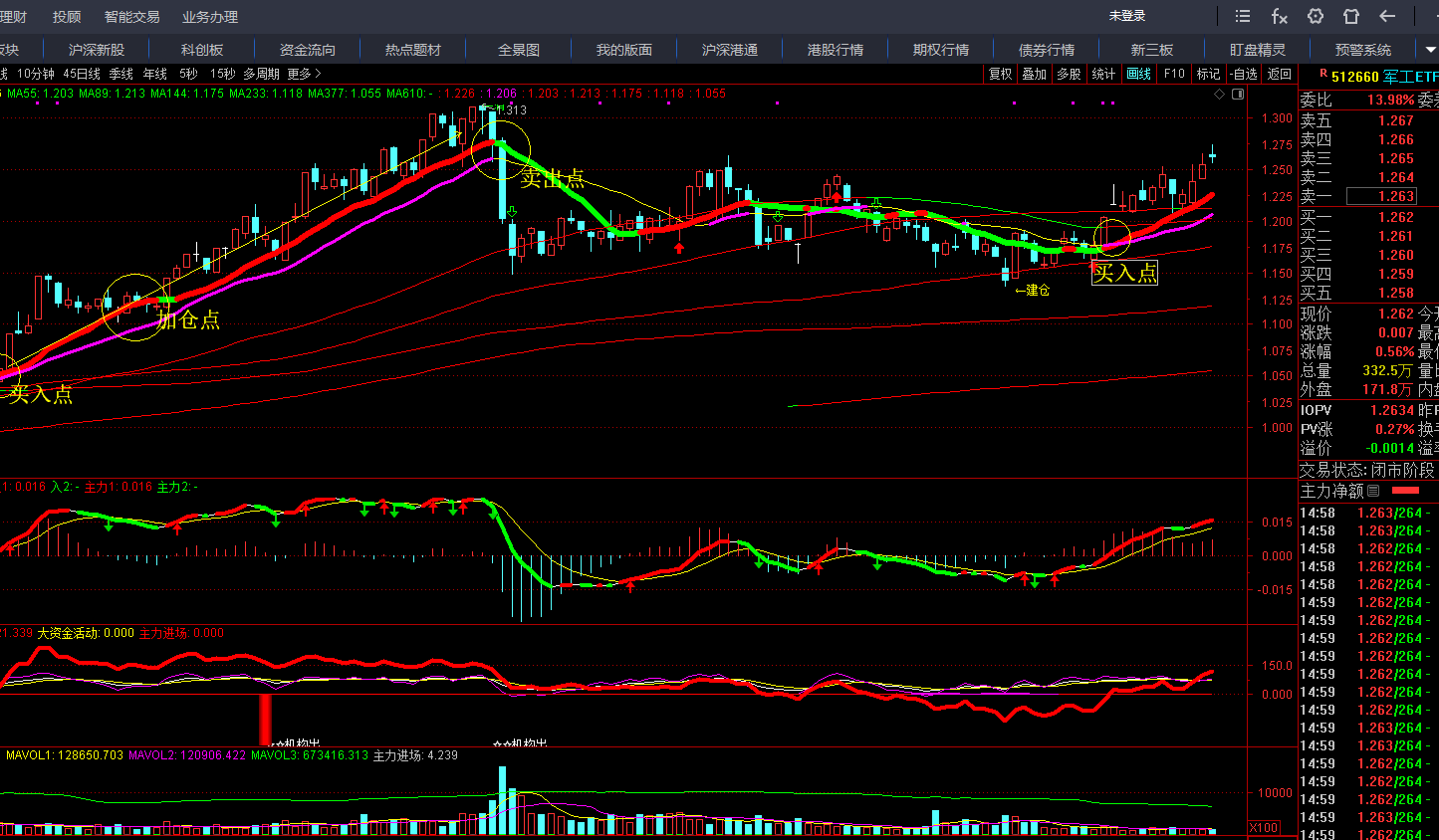Open the list view icon in title bar
Screen dimensions: 1439x840
[x=1243, y=16]
